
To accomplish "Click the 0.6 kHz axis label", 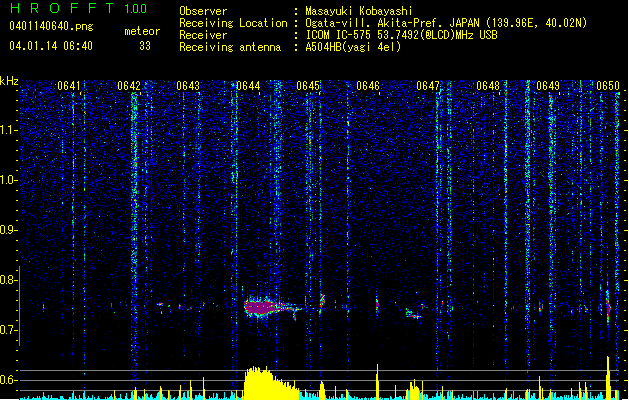I will [9, 380].
